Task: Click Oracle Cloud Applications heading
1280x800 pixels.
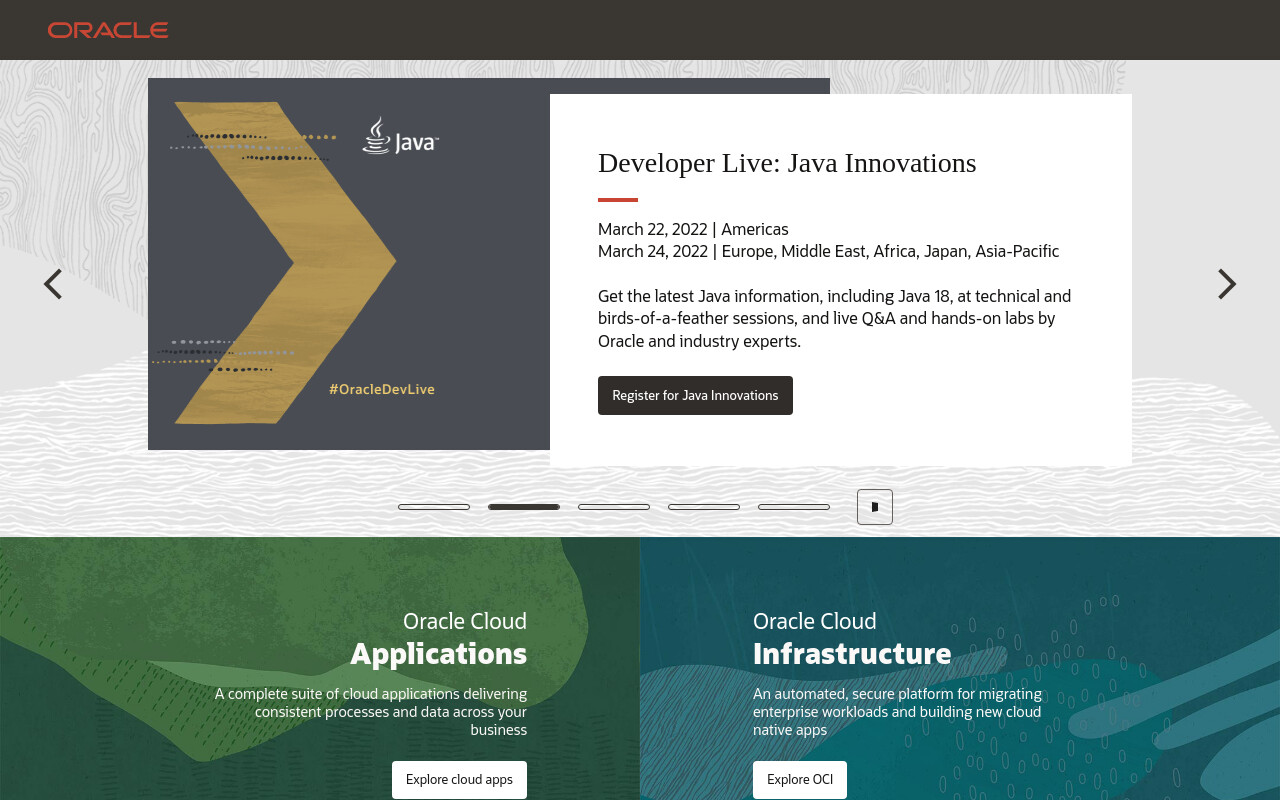Action: point(439,638)
